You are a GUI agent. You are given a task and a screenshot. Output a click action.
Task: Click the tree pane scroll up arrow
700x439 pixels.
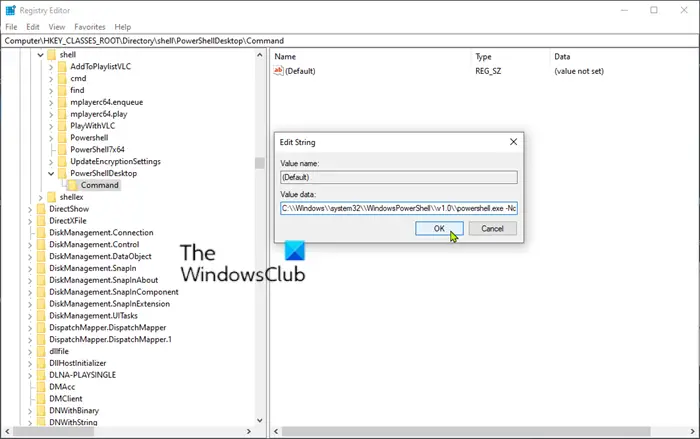point(260,55)
